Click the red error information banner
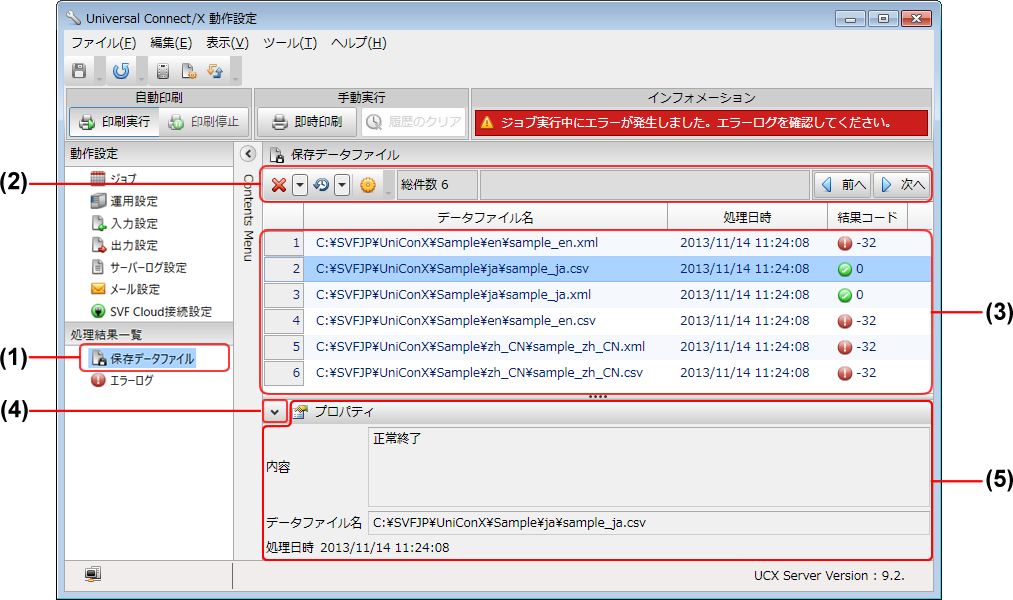 pos(701,123)
